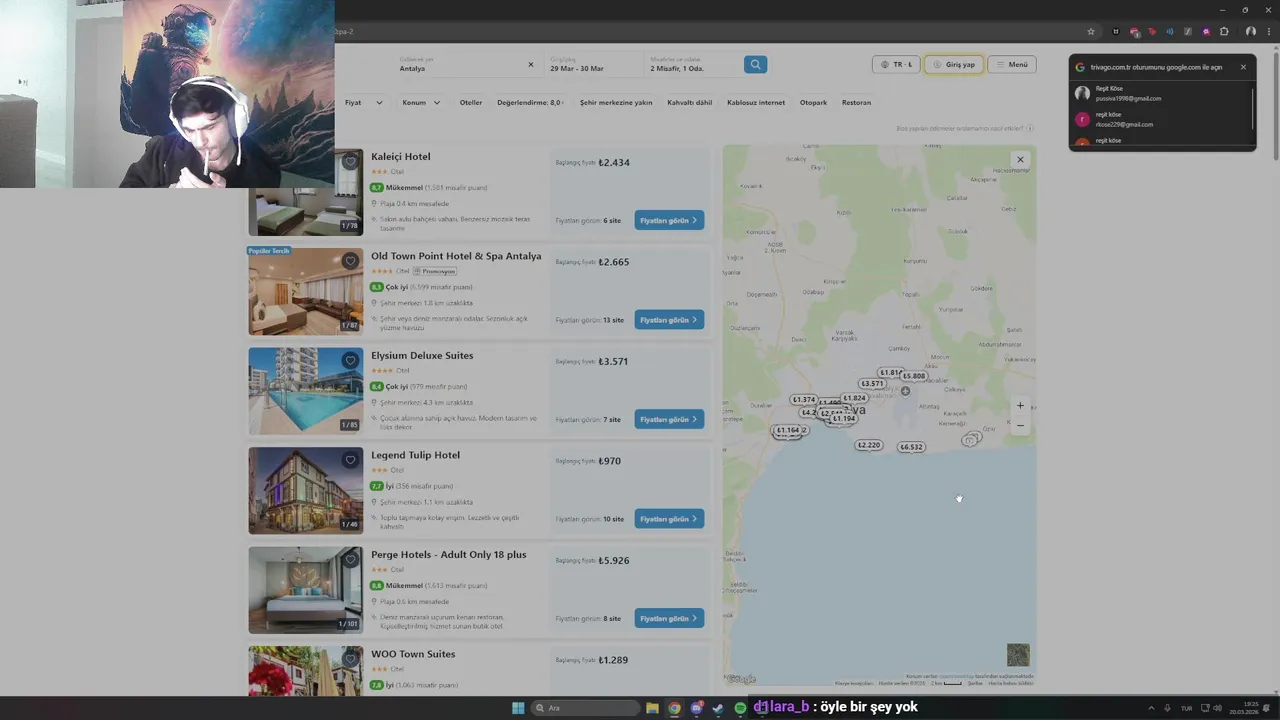Viewport: 1280px width, 720px height.
Task: Bookmark this page with star icon
Action: coord(1091,32)
